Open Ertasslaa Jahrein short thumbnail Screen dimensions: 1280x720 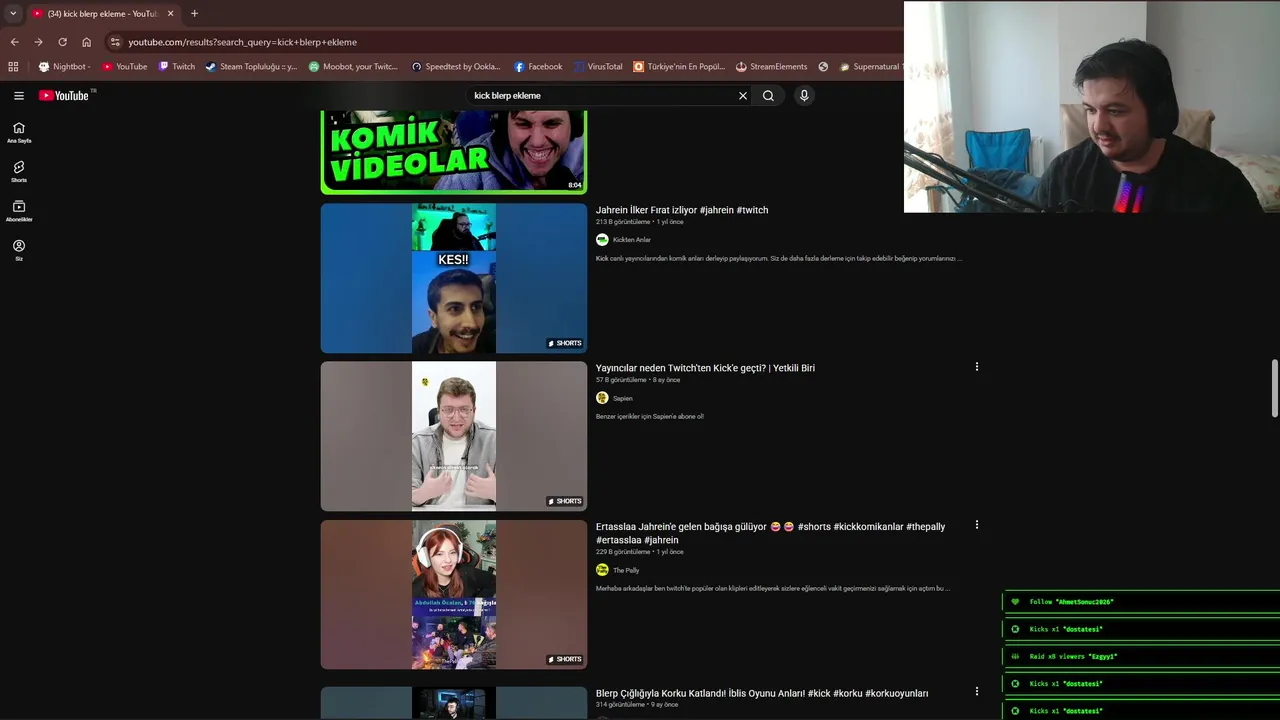pos(454,594)
